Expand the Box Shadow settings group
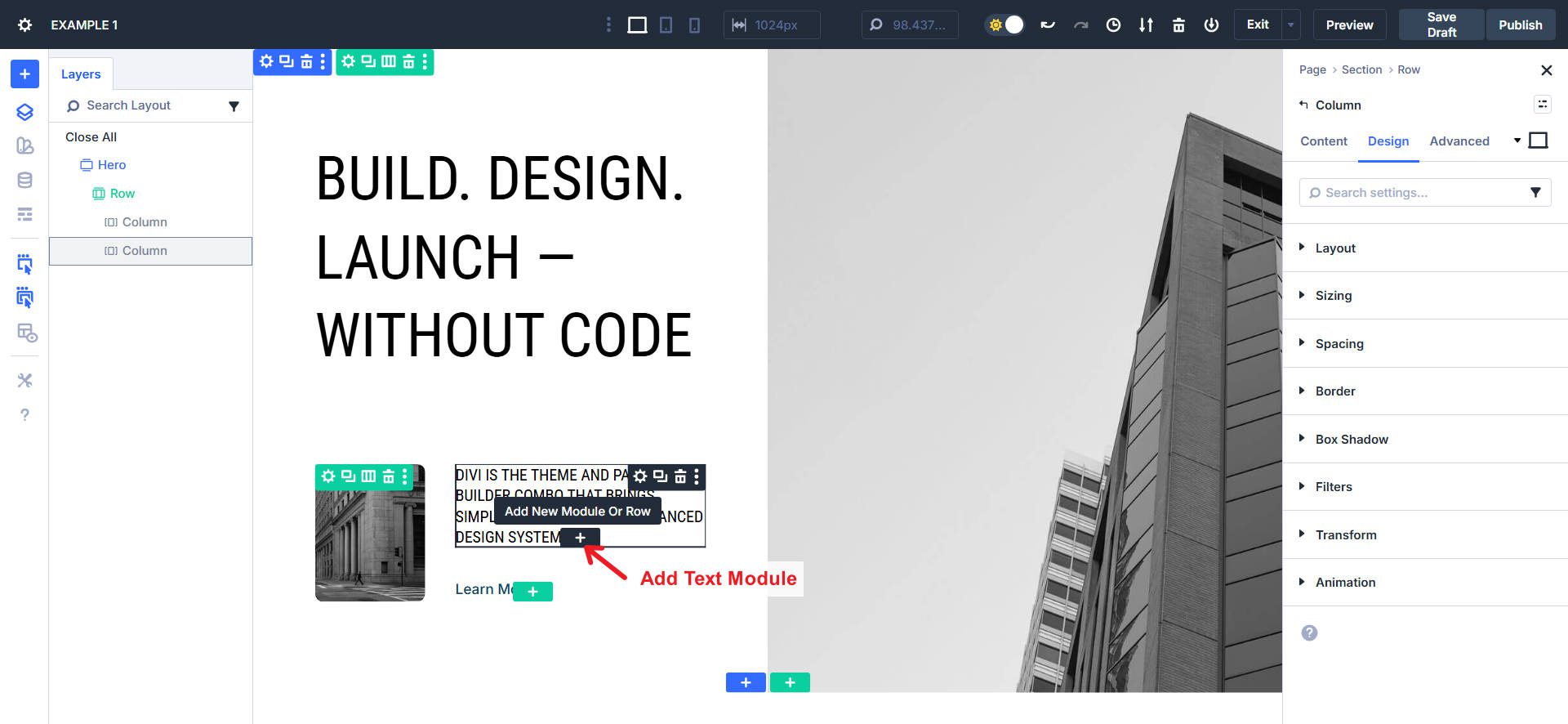 [1425, 439]
